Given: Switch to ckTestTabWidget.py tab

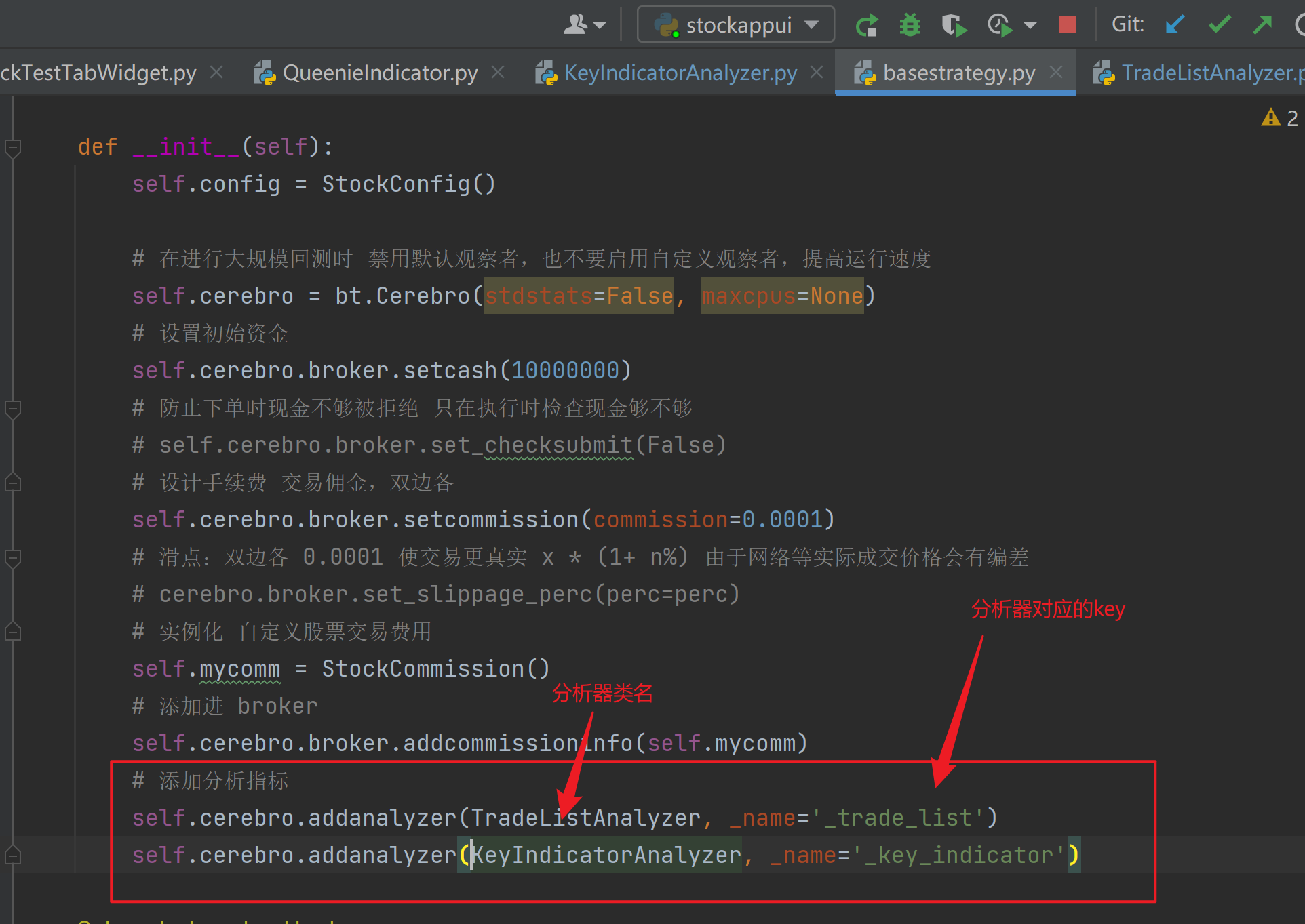Looking at the screenshot, I should click(98, 73).
